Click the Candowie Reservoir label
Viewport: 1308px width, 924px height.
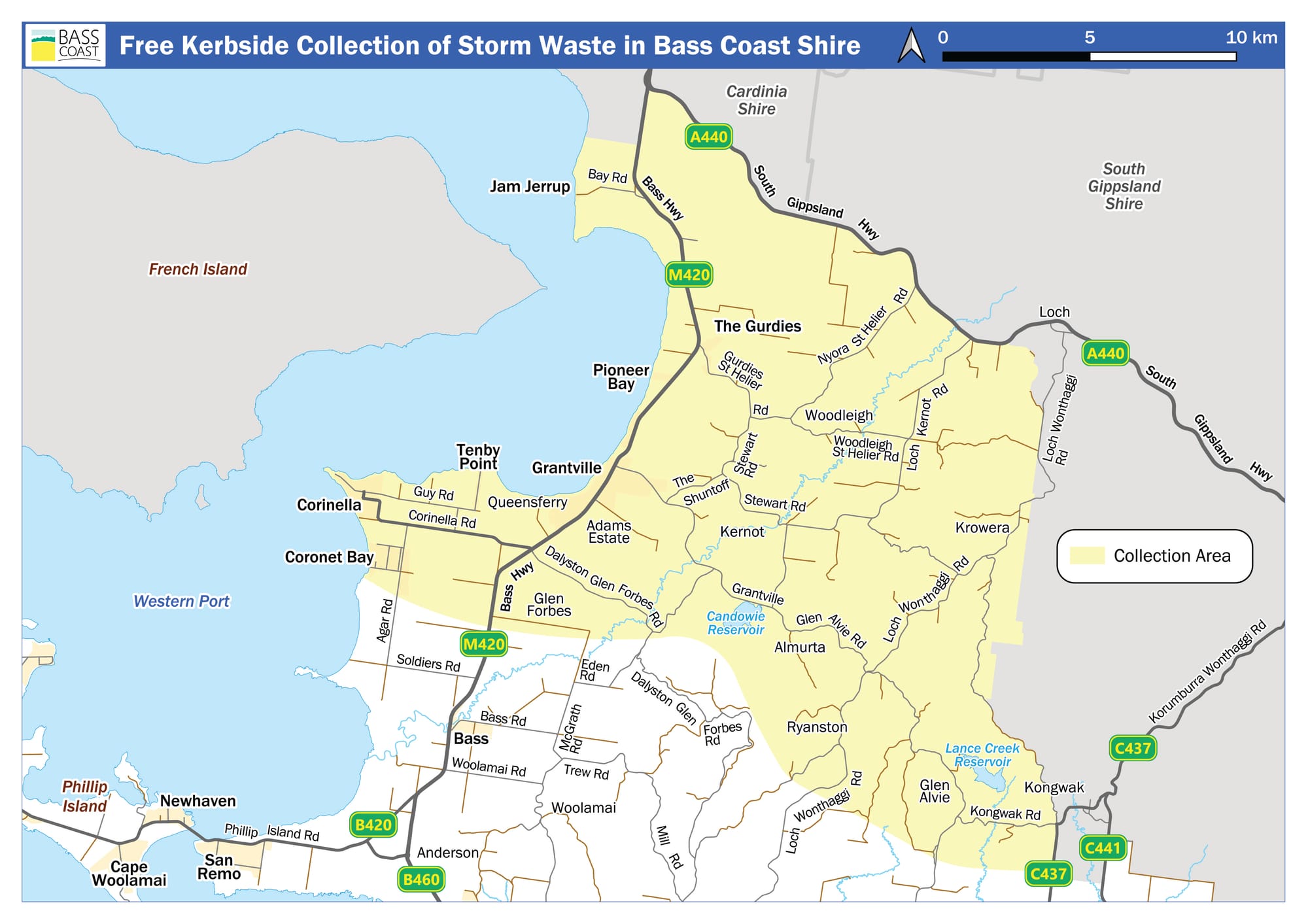(736, 623)
